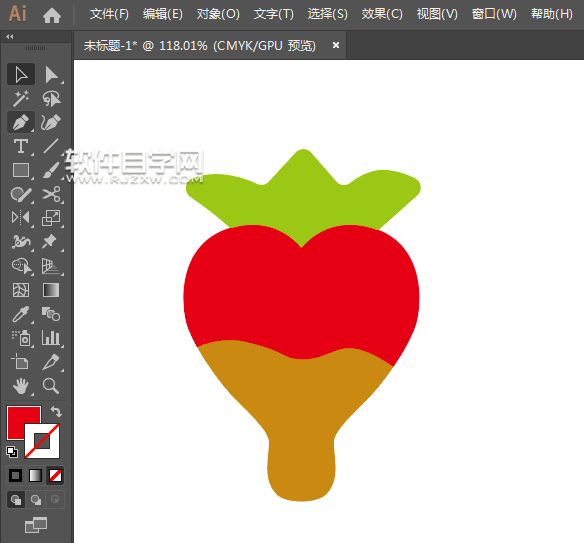Viewport: 584px width, 543px height.
Task: Collapse the toolbar with double arrows
Action: (x=10, y=36)
